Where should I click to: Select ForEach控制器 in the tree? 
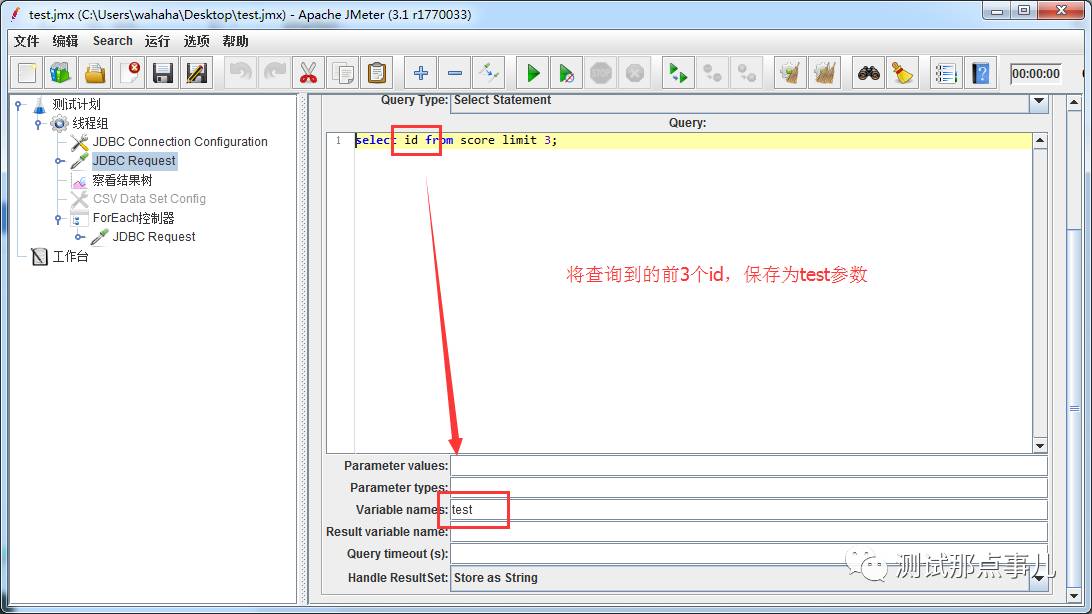(x=133, y=218)
